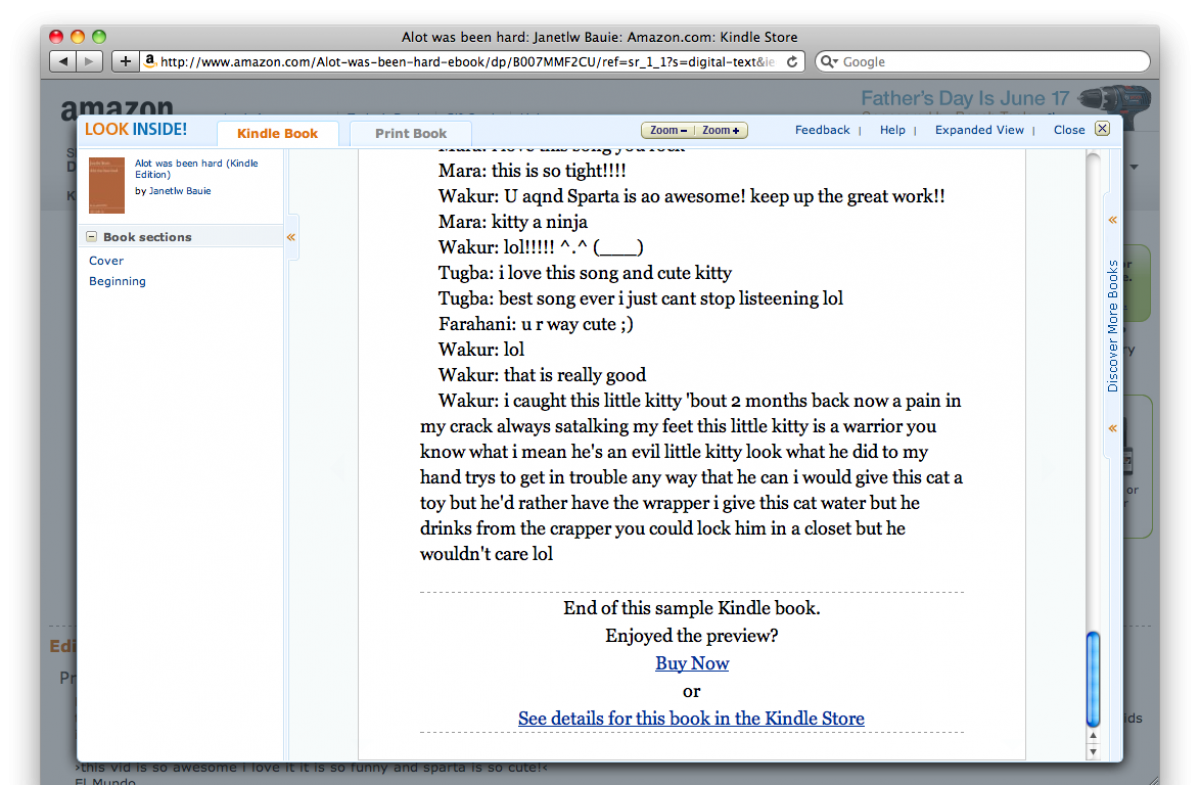Select the Kindle Book tab
Screen dimensions: 1200x785
point(277,134)
